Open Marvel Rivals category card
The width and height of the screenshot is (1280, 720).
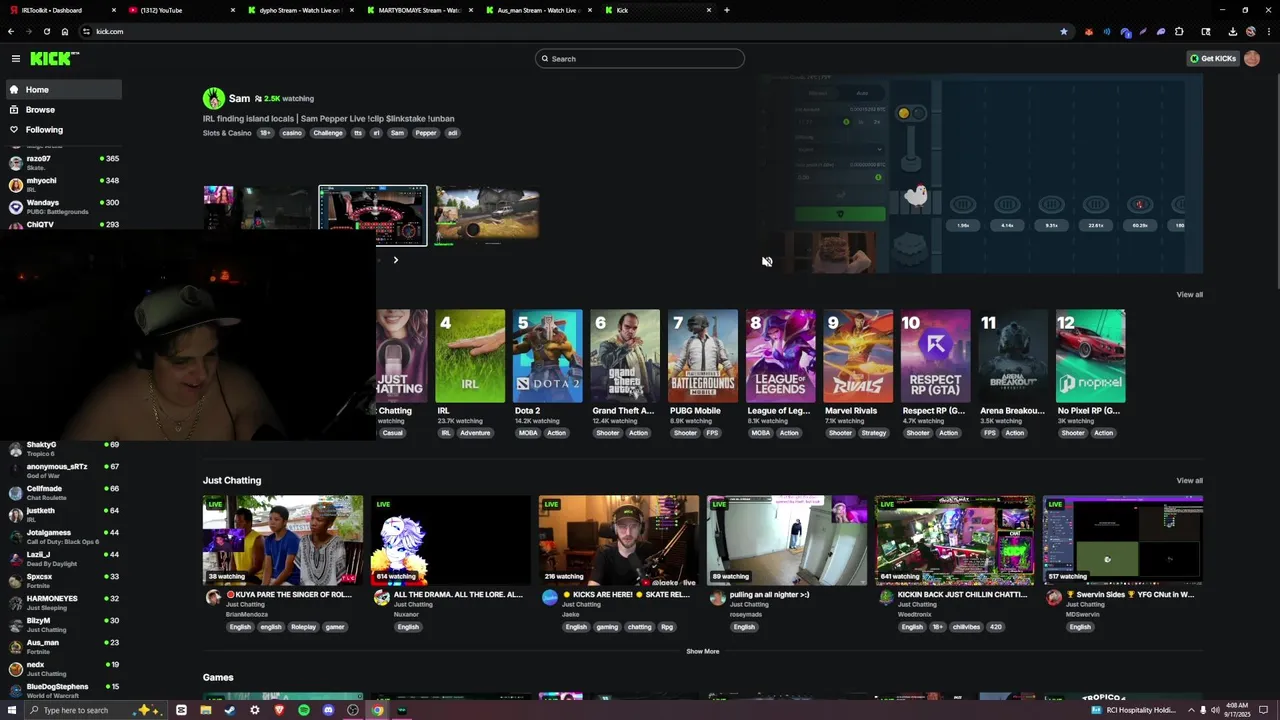pyautogui.click(x=858, y=356)
